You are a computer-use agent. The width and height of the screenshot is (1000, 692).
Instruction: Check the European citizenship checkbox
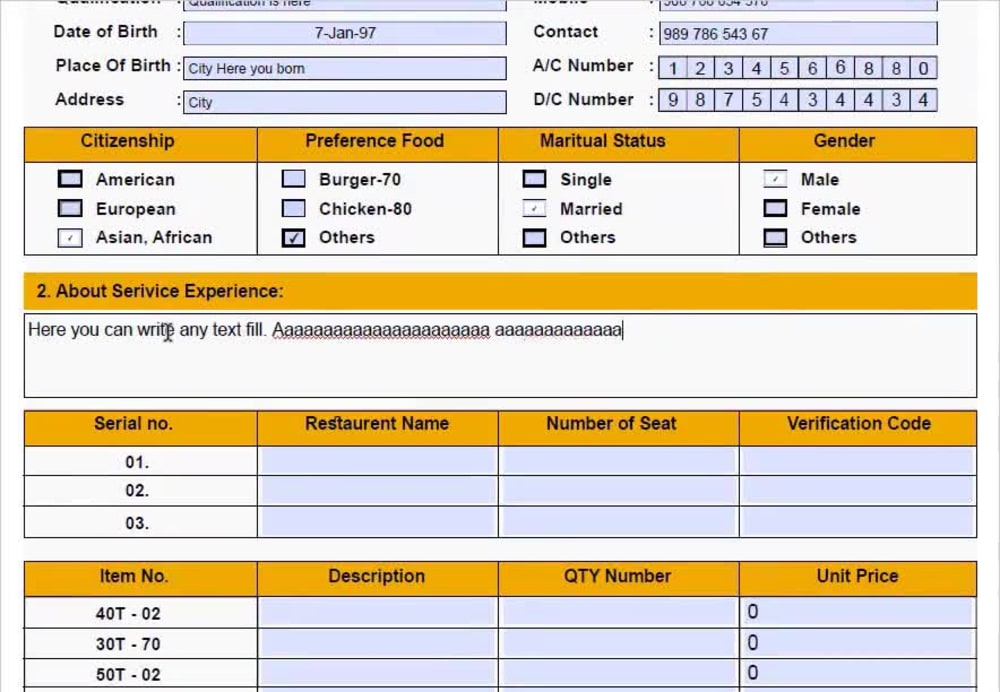click(70, 208)
